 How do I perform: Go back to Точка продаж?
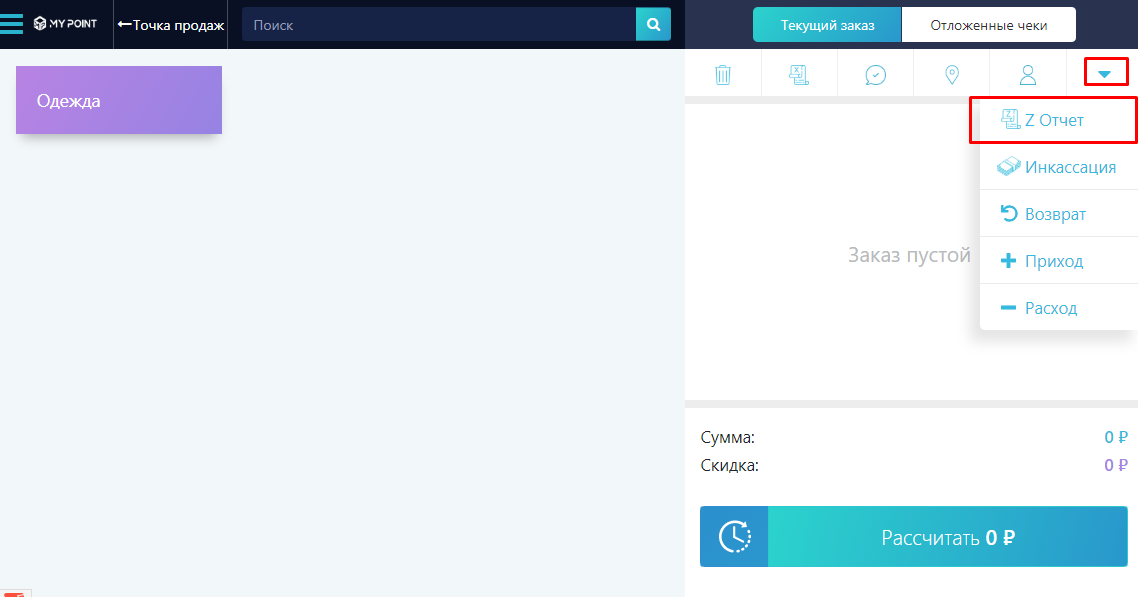click(x=171, y=25)
